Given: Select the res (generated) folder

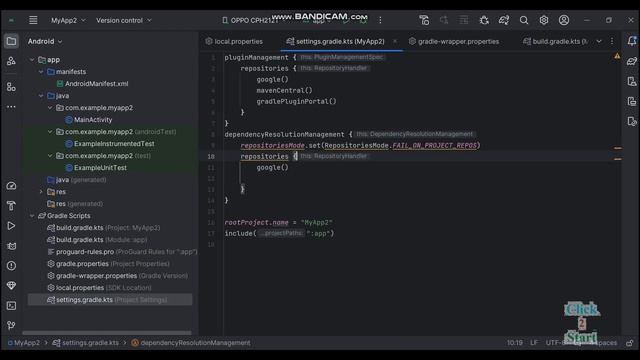Looking at the screenshot, I should coord(75,204).
